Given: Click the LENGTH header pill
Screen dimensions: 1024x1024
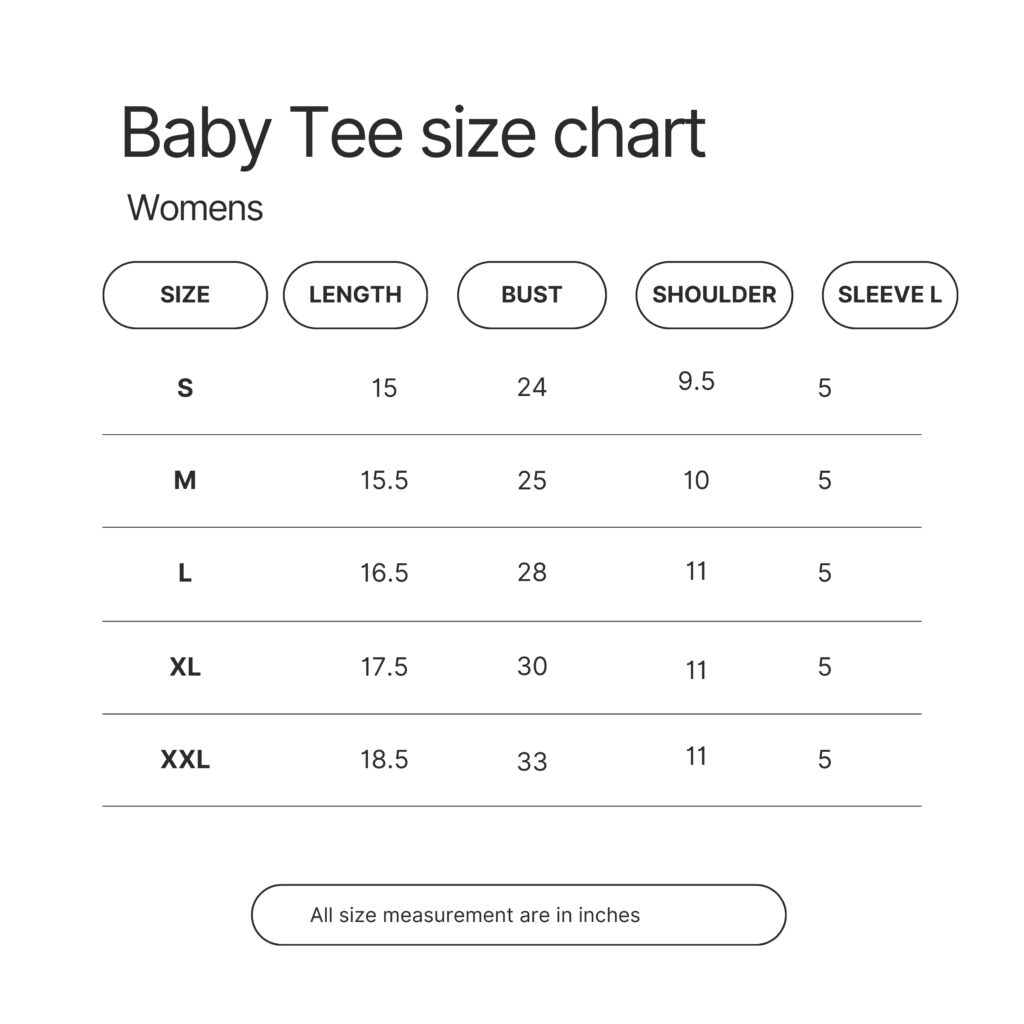Looking at the screenshot, I should [355, 295].
